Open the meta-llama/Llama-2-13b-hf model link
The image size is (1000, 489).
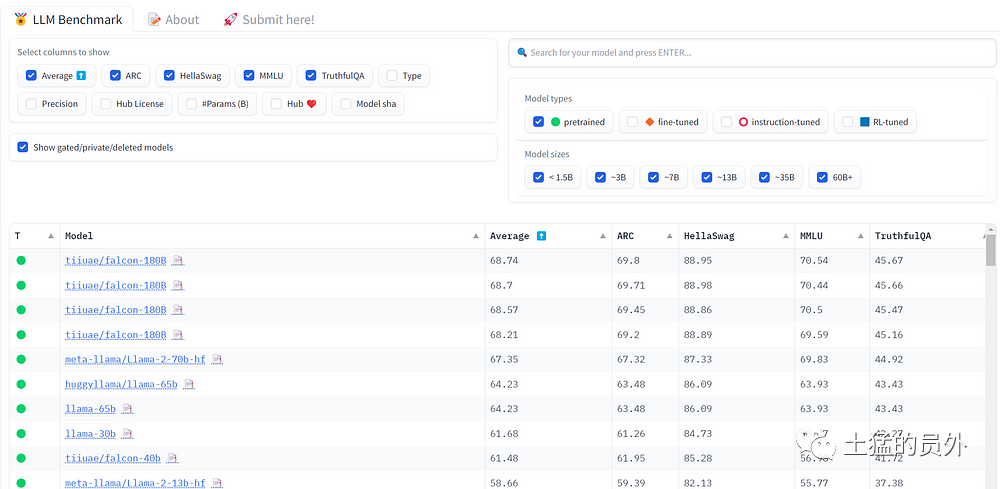coord(135,483)
